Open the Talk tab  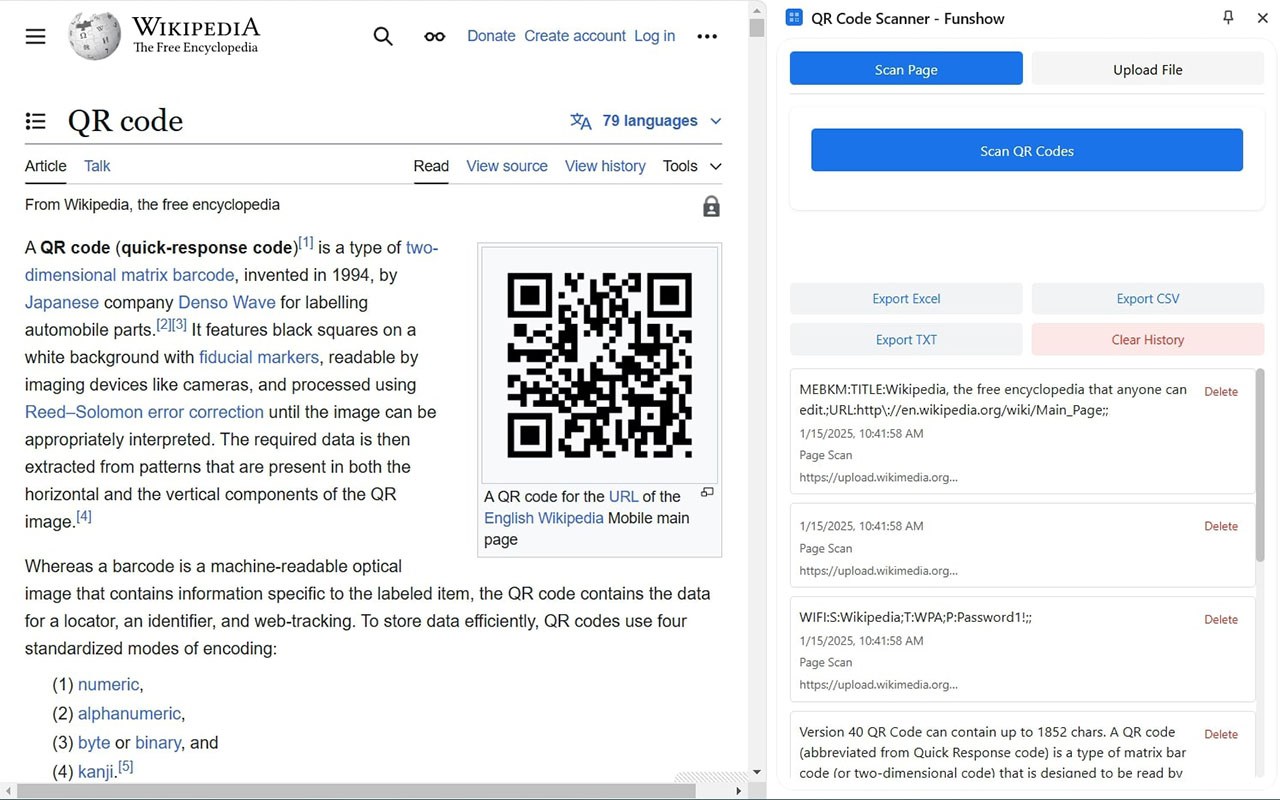point(97,166)
